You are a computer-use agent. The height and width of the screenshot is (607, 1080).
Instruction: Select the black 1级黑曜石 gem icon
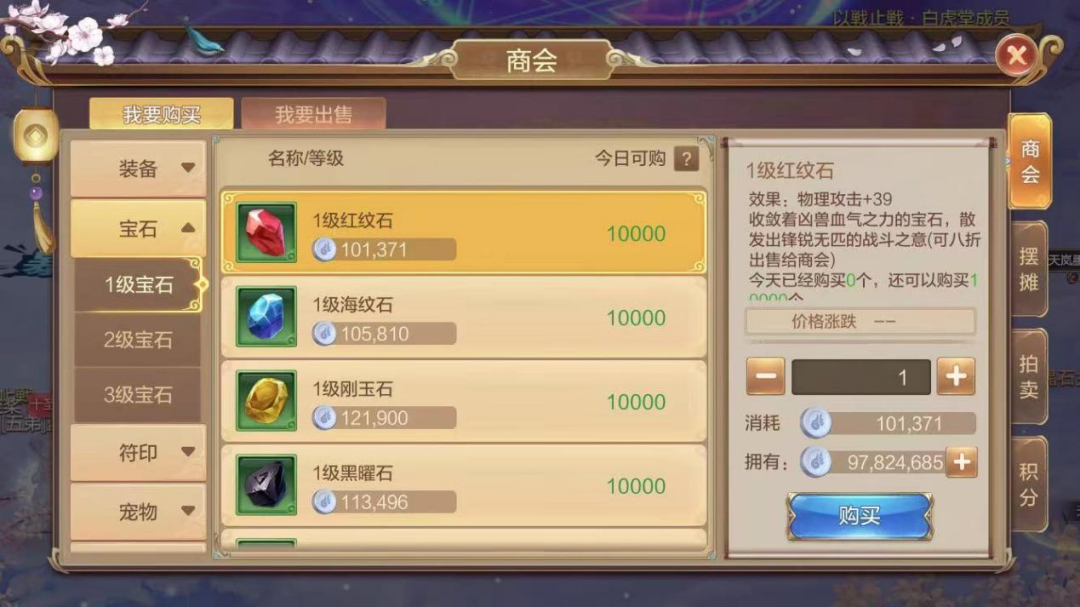coord(266,484)
